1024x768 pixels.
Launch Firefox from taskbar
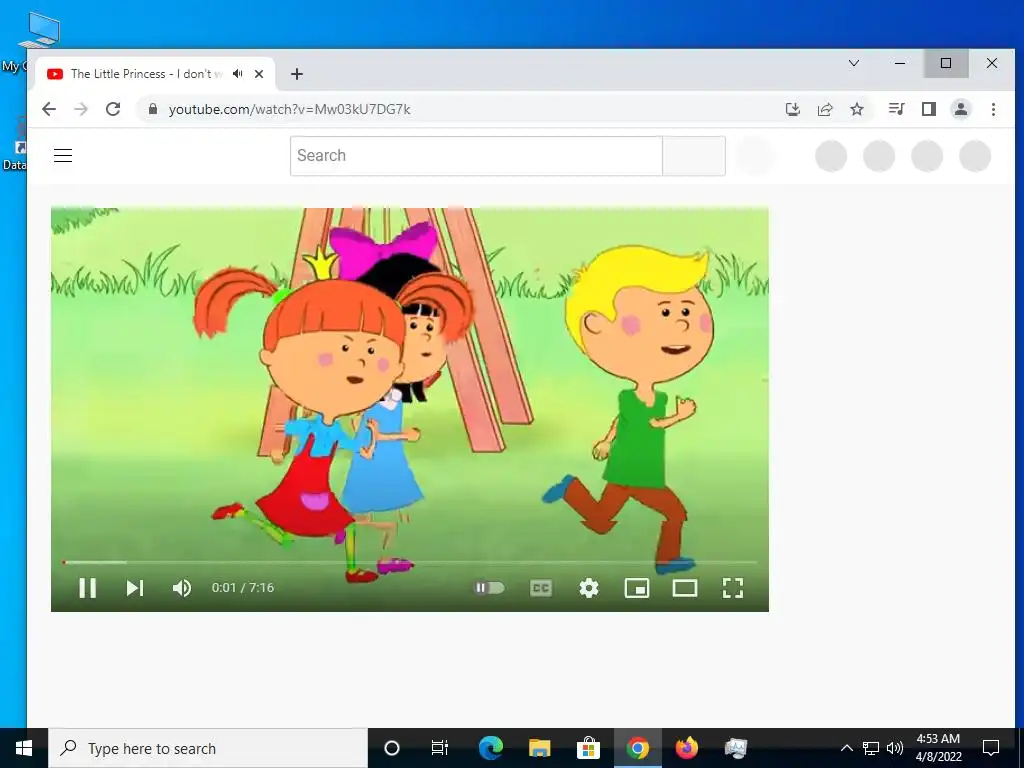point(686,748)
